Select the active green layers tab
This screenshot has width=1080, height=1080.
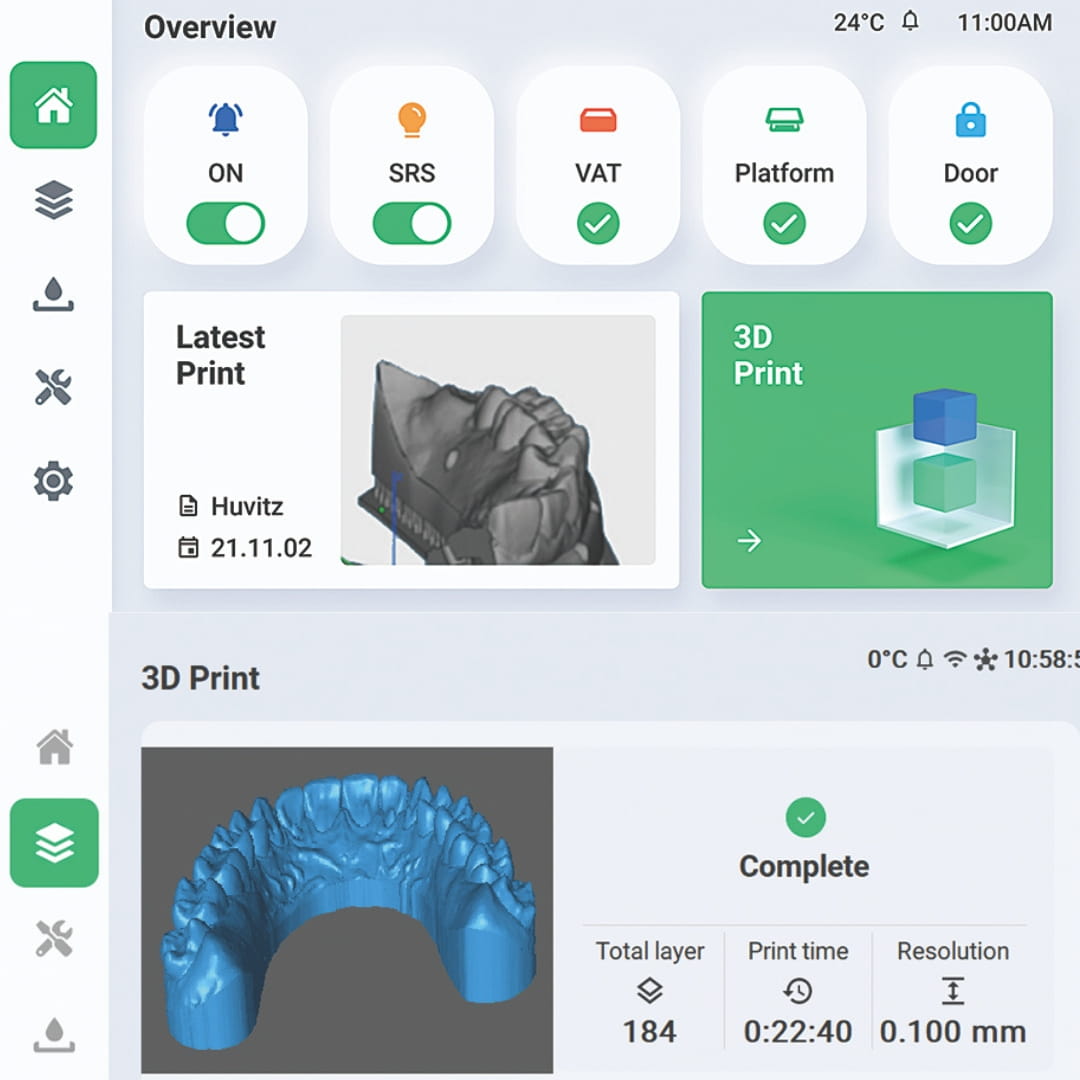[x=54, y=842]
